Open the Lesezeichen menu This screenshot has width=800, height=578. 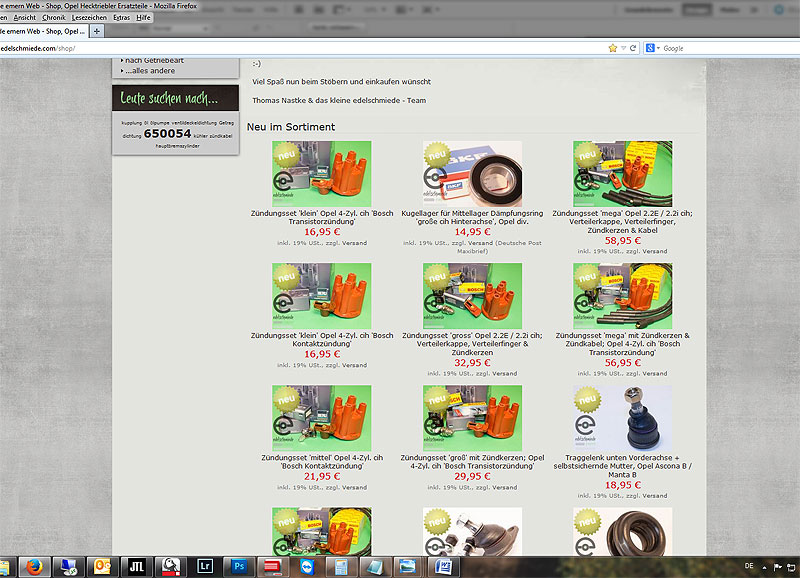[x=89, y=18]
